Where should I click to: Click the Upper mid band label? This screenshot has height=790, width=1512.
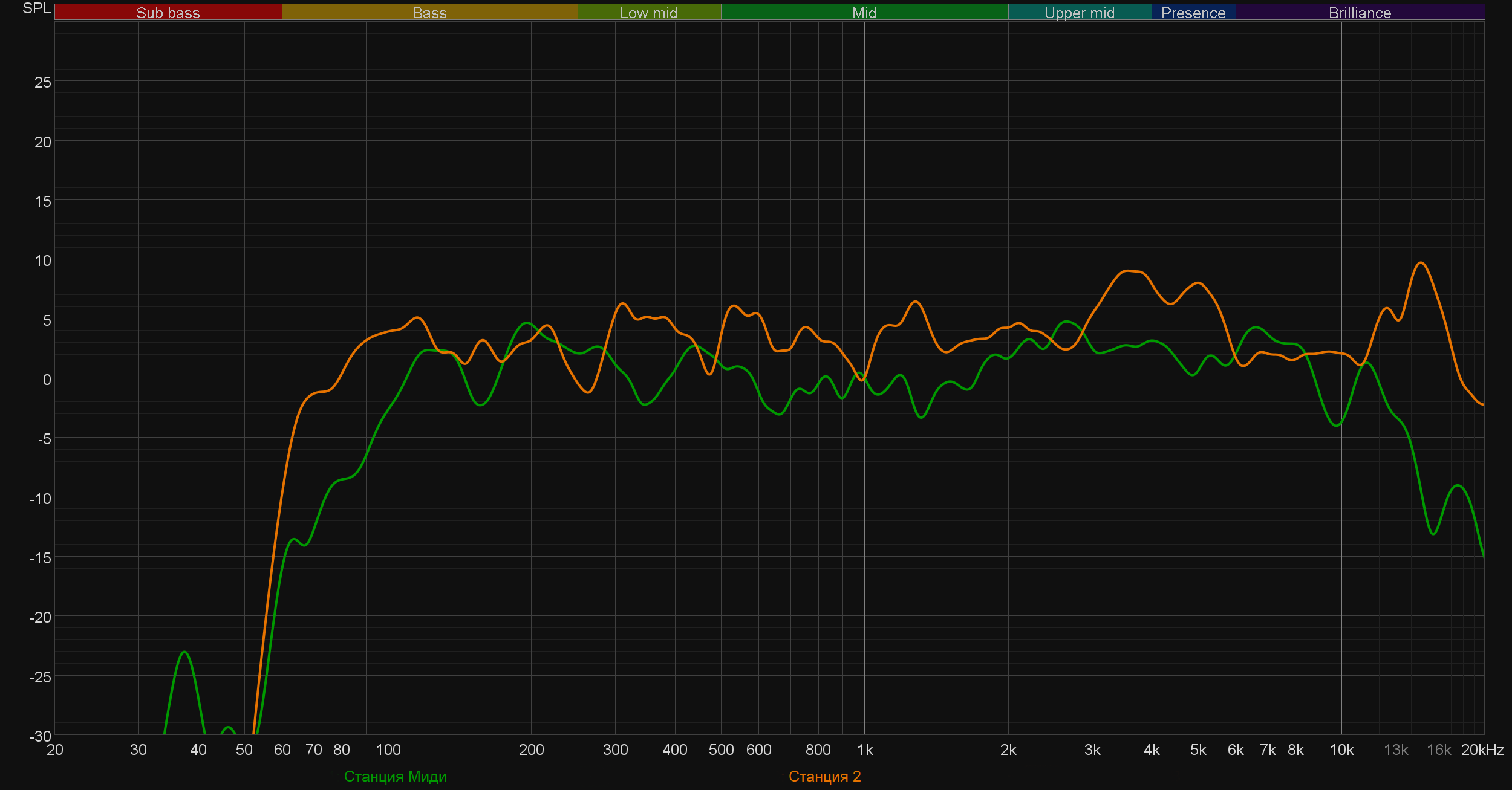(1080, 13)
